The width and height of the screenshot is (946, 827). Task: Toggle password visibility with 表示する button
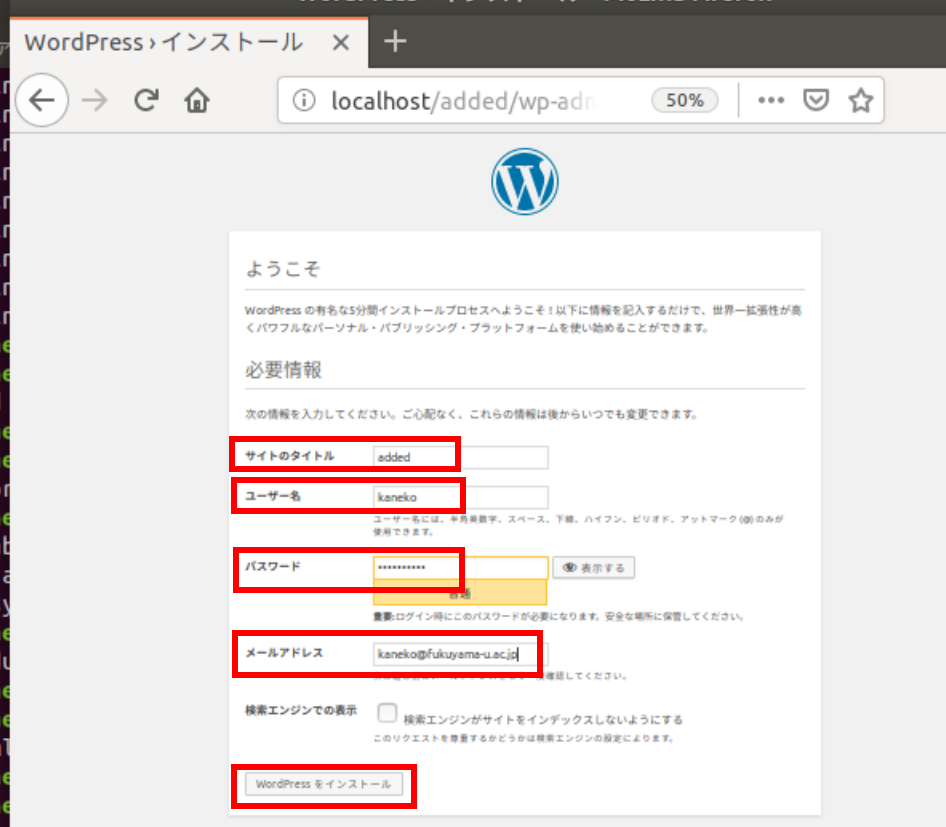[594, 568]
